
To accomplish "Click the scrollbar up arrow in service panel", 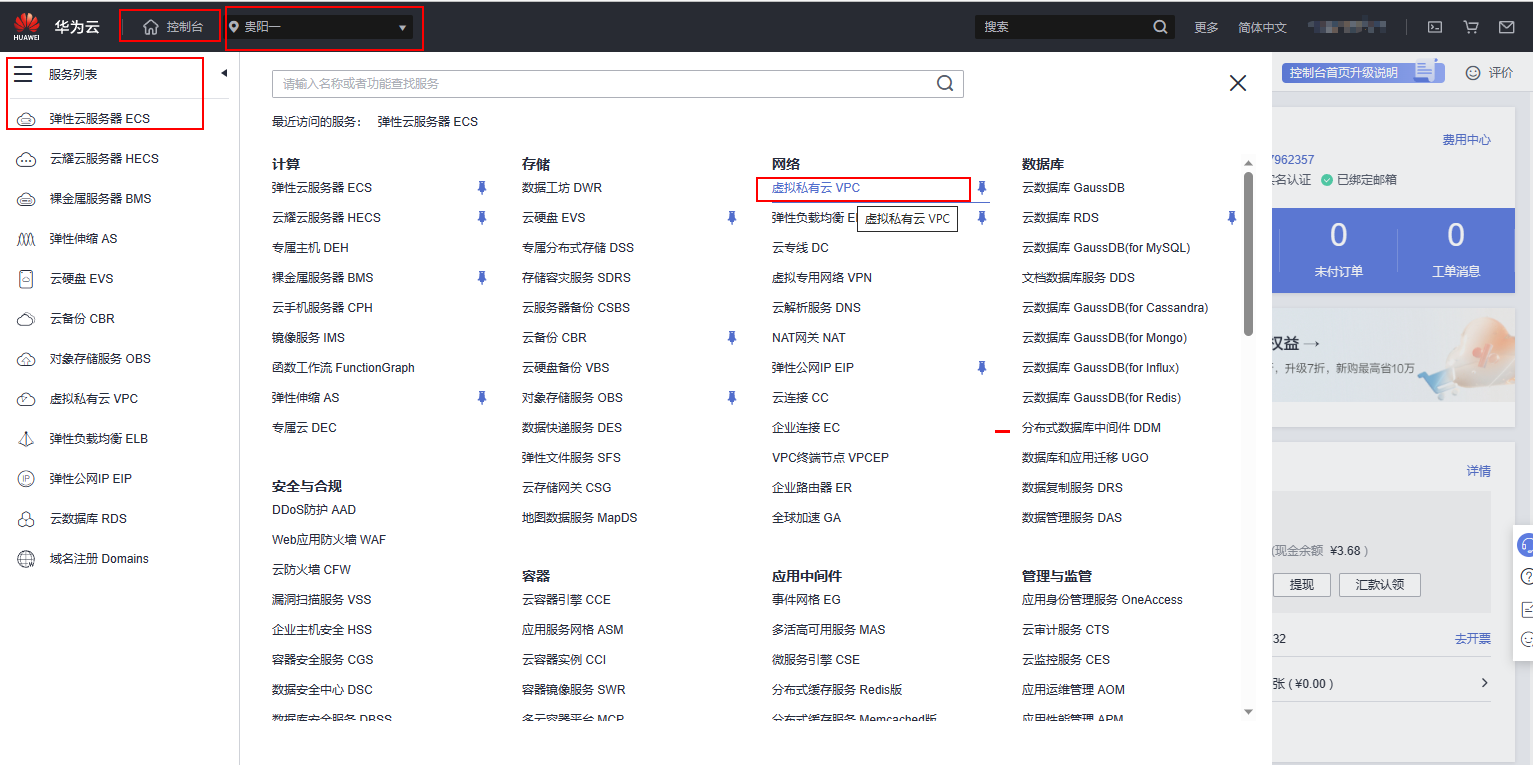I will click(1248, 163).
